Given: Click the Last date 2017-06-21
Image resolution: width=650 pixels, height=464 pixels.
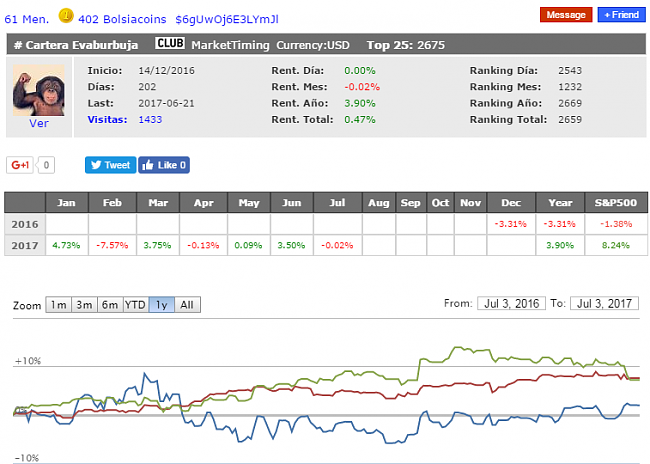Looking at the screenshot, I should tap(166, 103).
